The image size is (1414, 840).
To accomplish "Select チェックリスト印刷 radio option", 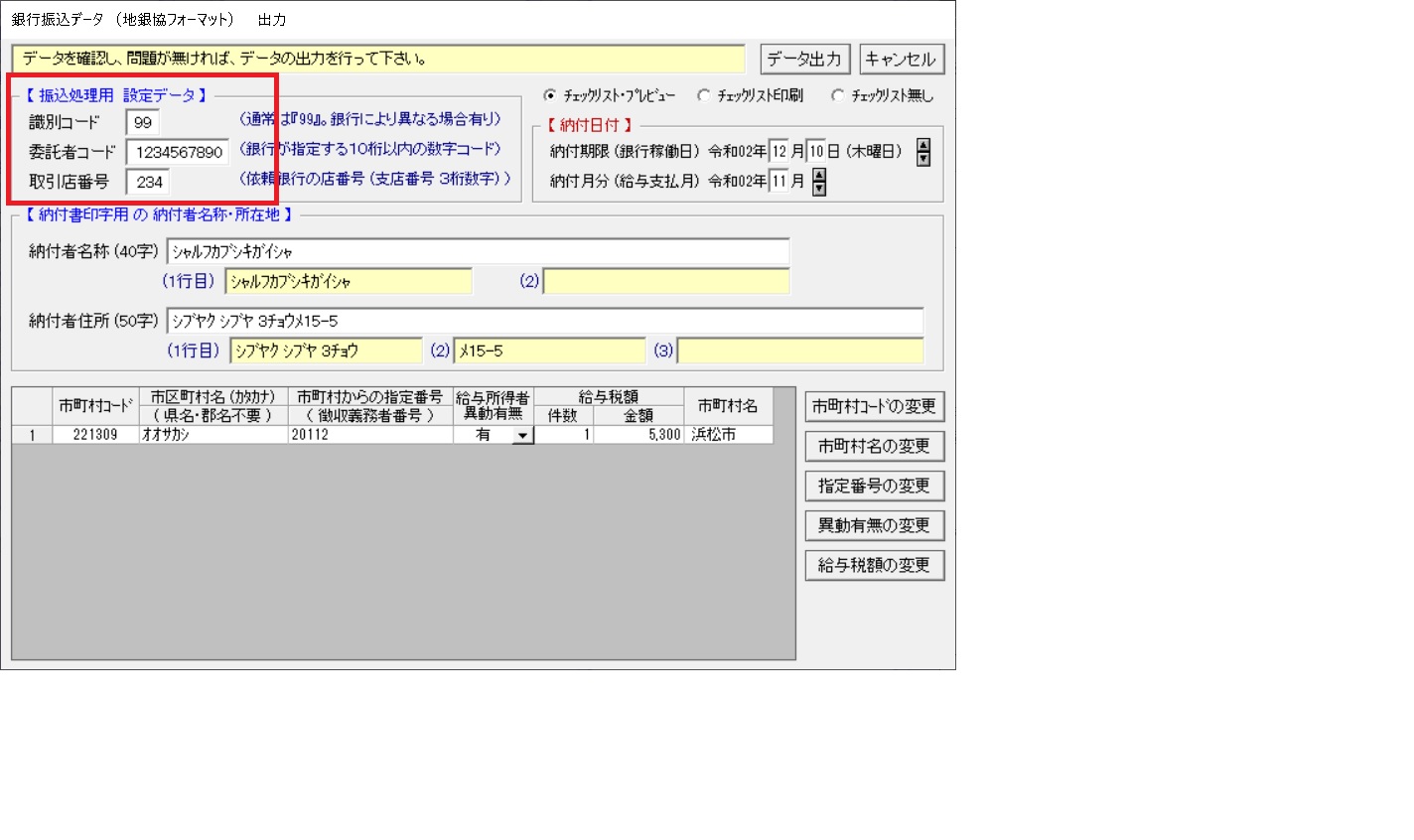I will pos(751,95).
